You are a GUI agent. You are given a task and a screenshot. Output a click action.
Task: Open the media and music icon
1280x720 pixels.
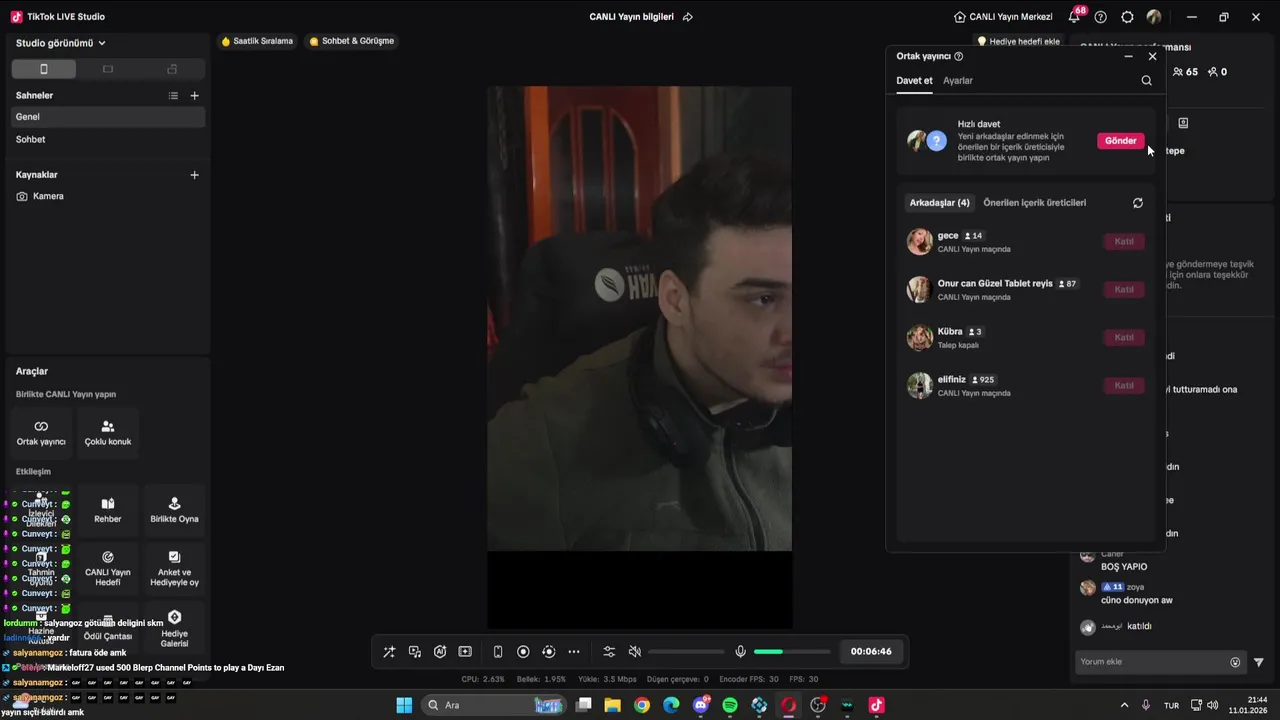[415, 652]
